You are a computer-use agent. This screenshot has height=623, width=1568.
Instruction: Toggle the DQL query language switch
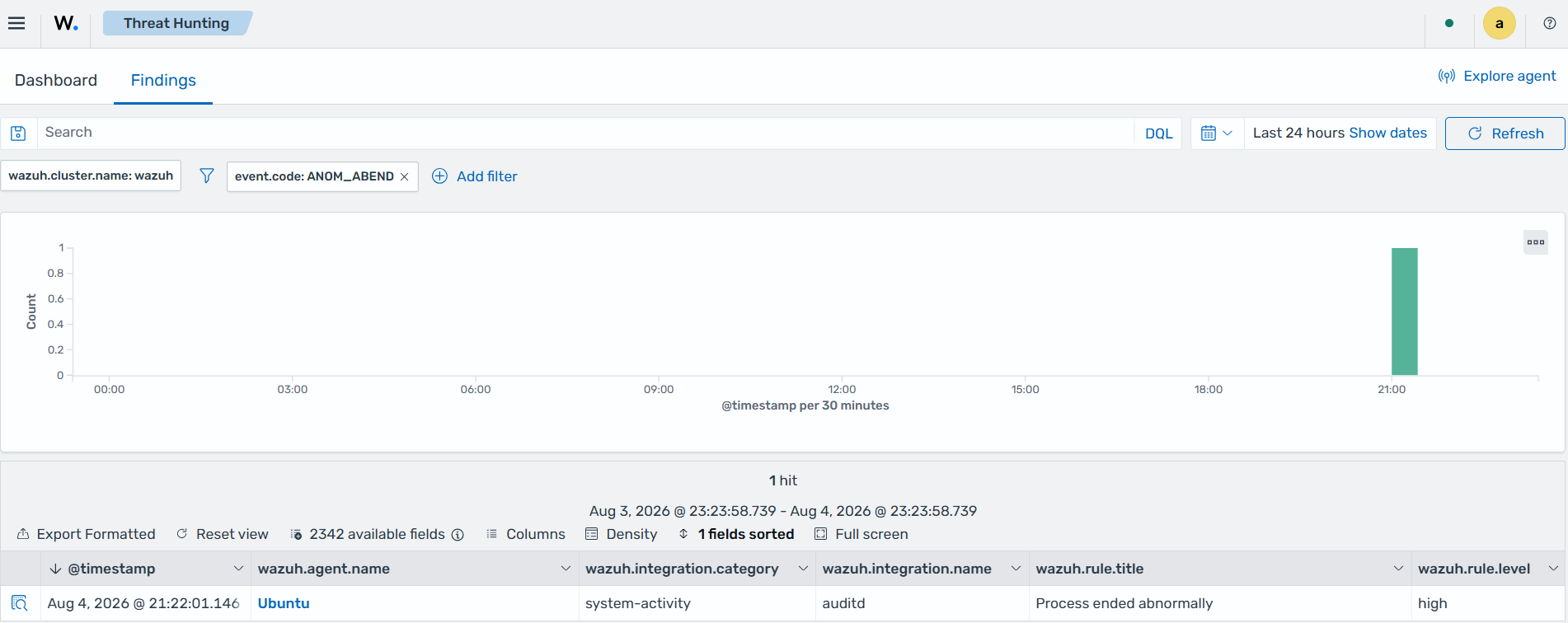[1158, 133]
